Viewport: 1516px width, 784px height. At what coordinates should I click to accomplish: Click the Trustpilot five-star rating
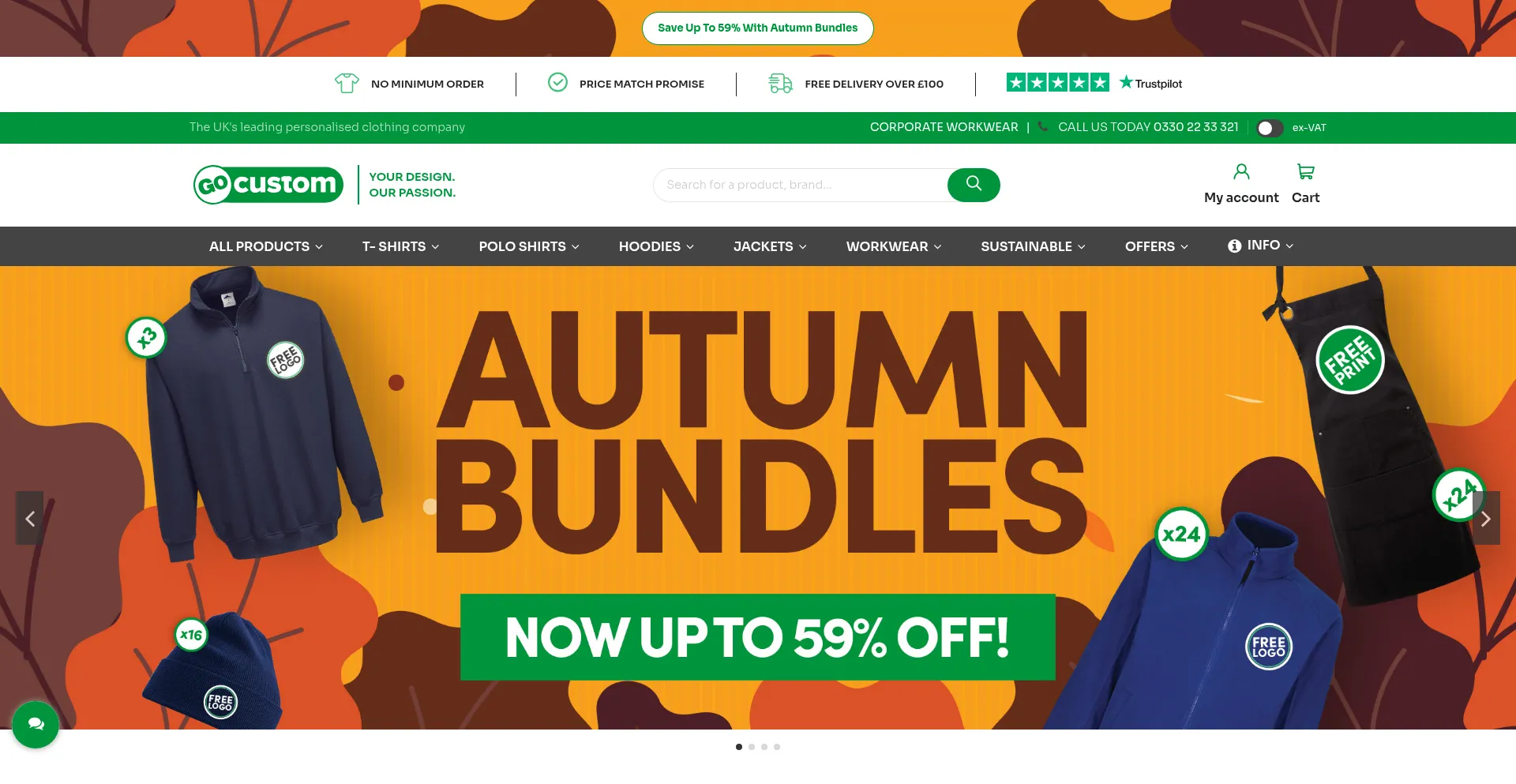tap(1057, 83)
